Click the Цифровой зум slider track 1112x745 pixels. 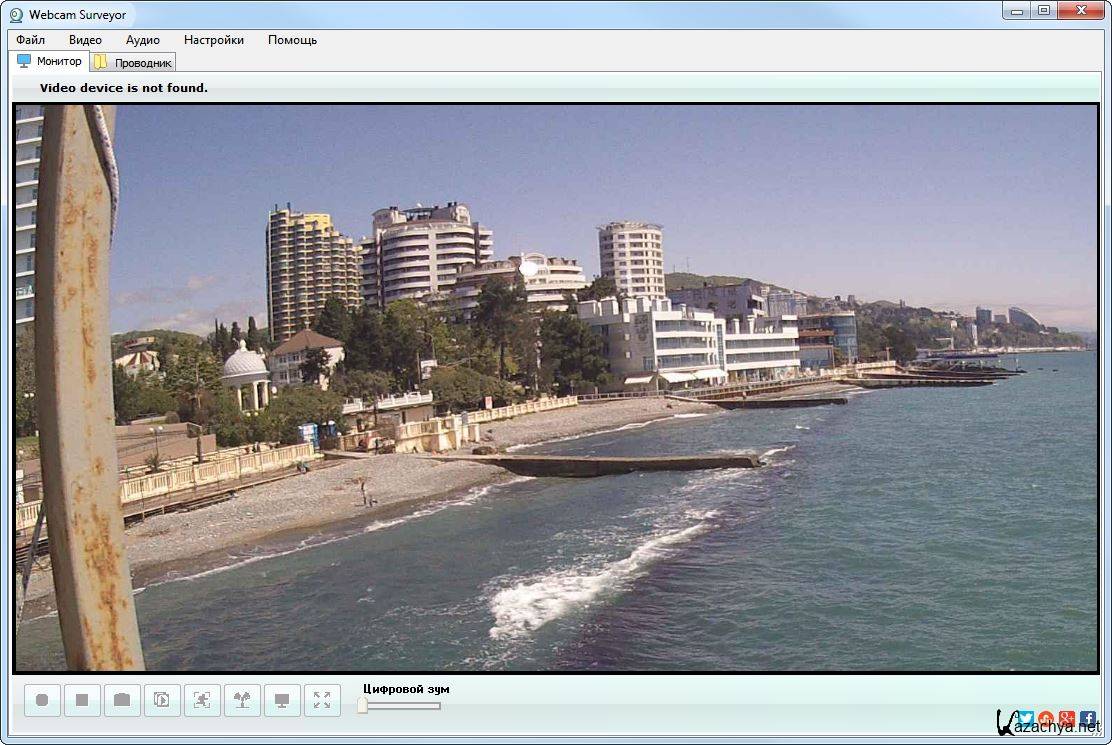pyautogui.click(x=402, y=706)
